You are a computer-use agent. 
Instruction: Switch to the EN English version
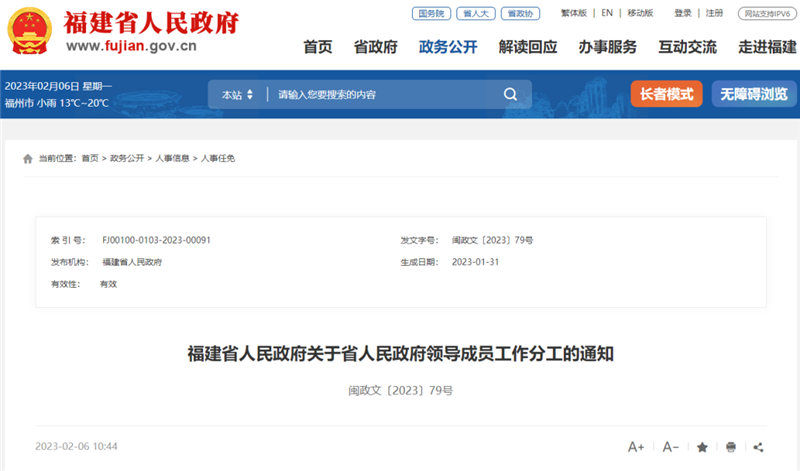point(607,13)
